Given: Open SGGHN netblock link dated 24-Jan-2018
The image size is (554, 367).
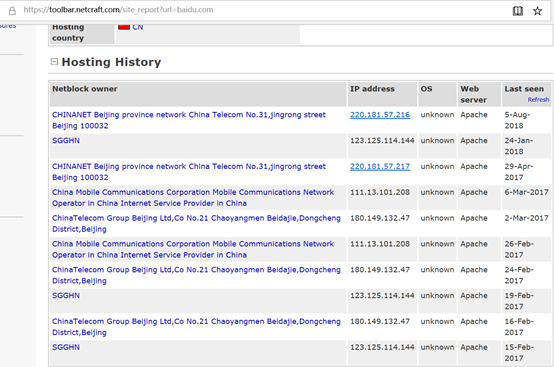Looking at the screenshot, I should pos(66,141).
